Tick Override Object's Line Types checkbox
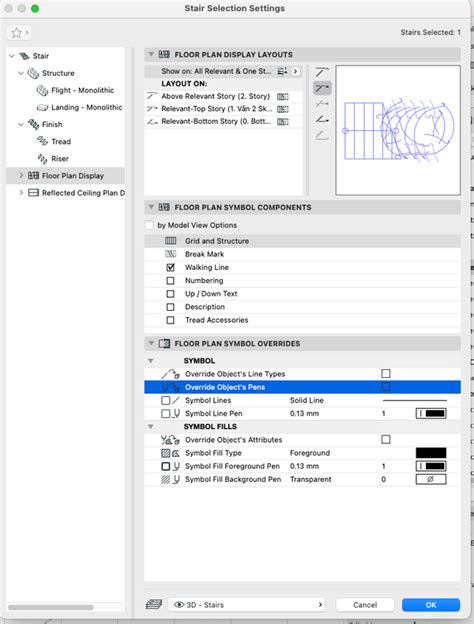Screen dimensions: 474x624 click(386, 373)
